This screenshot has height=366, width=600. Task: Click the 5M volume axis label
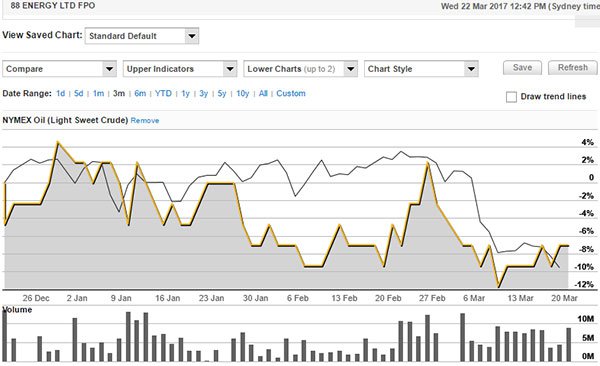click(588, 338)
